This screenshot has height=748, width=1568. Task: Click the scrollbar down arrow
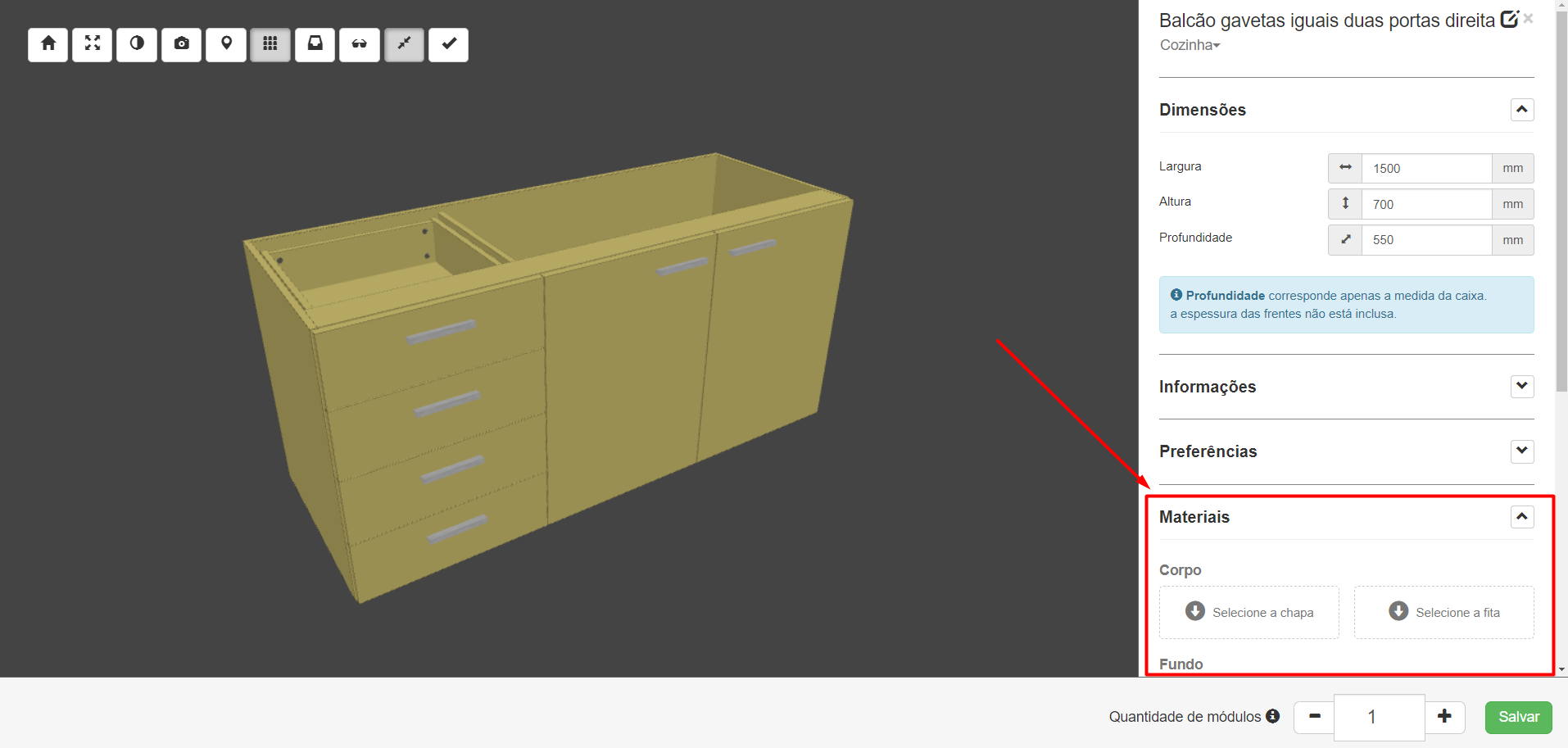click(x=1561, y=670)
